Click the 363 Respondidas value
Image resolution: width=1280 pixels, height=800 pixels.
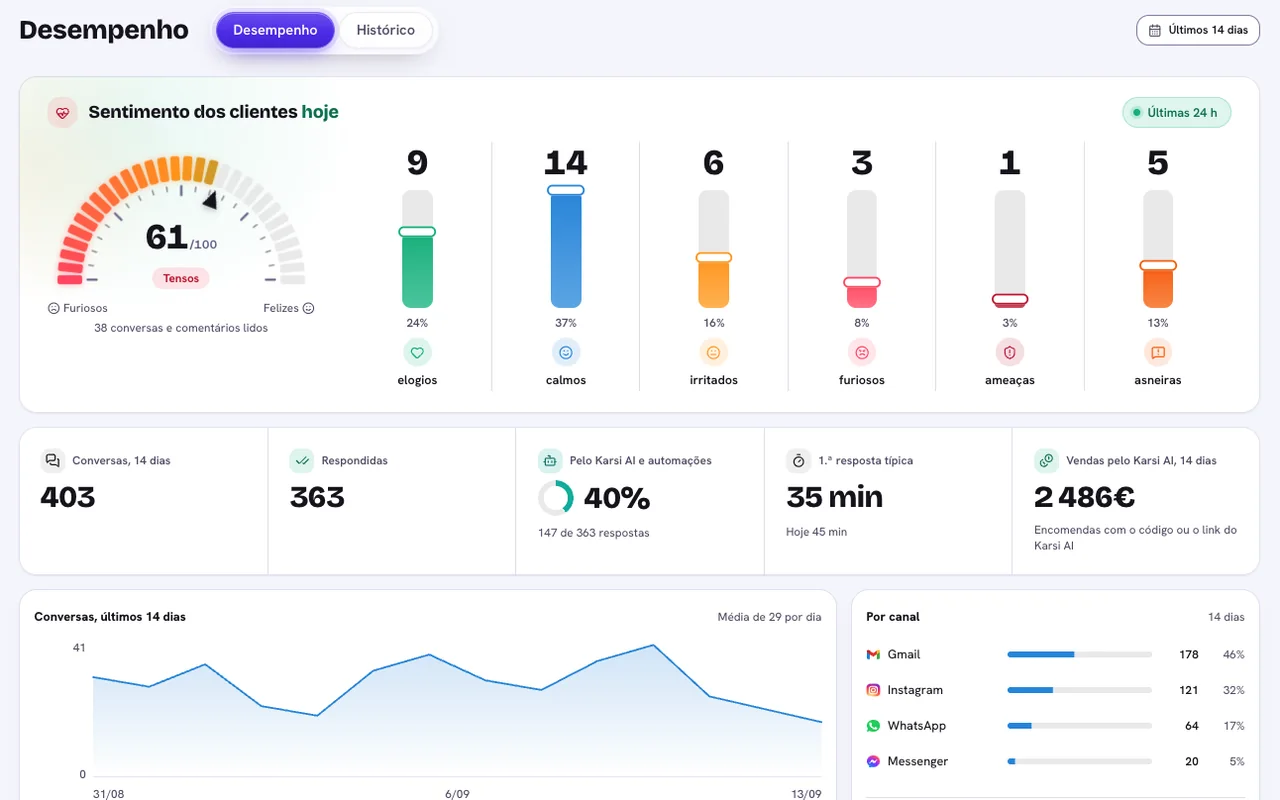[317, 497]
